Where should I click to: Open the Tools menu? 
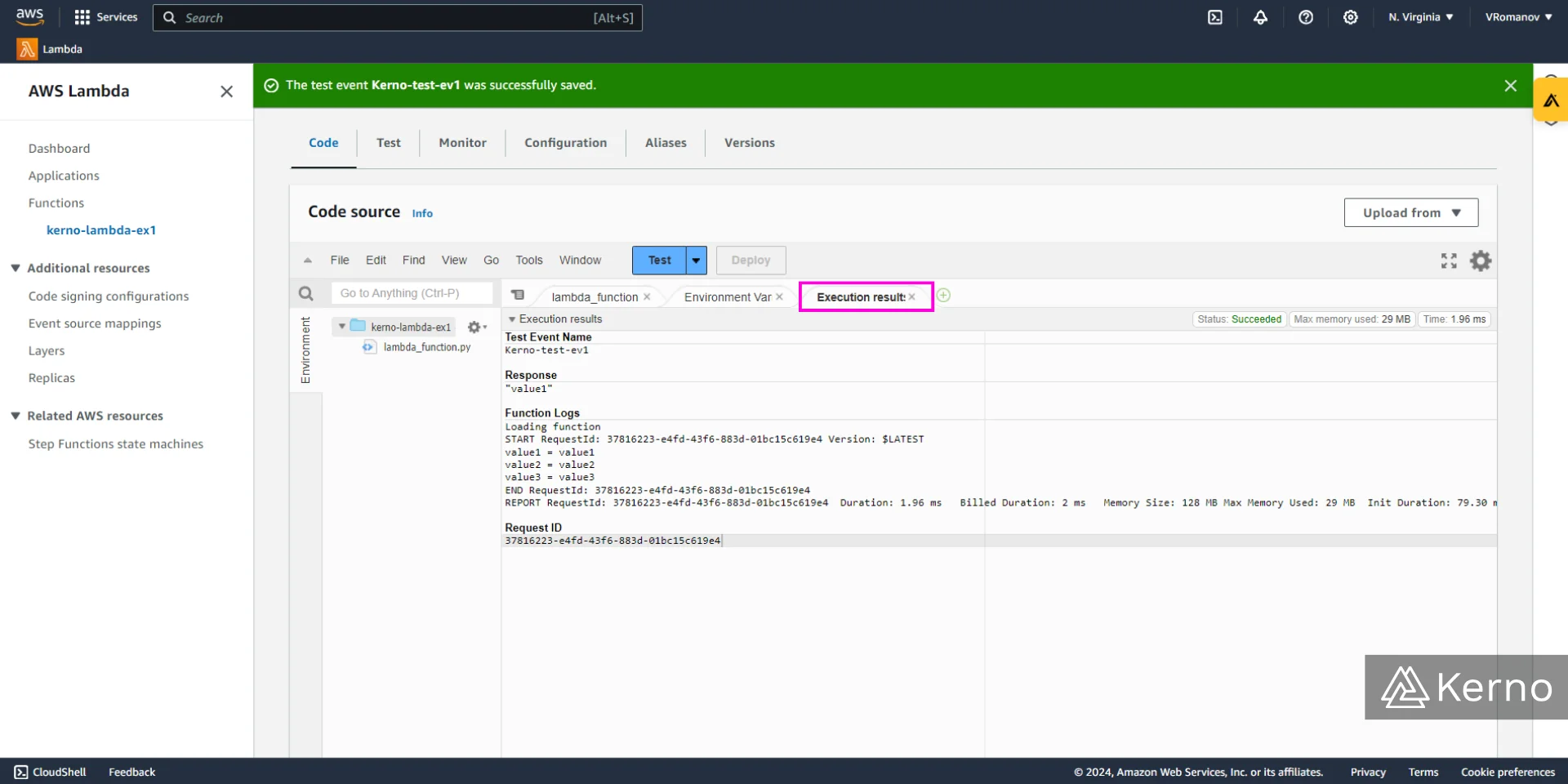point(529,261)
